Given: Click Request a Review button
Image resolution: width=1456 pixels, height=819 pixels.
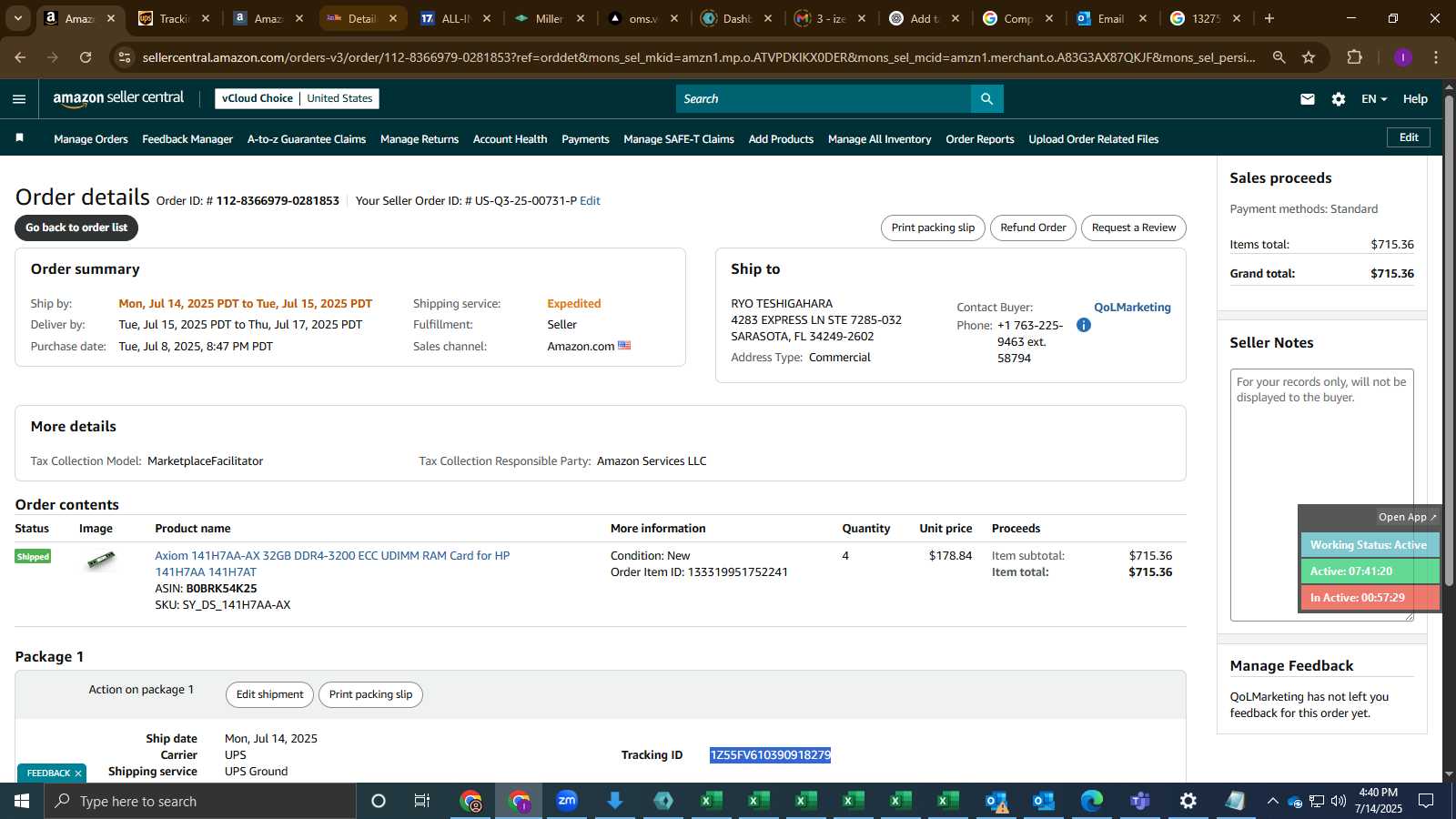Looking at the screenshot, I should click(1134, 227).
